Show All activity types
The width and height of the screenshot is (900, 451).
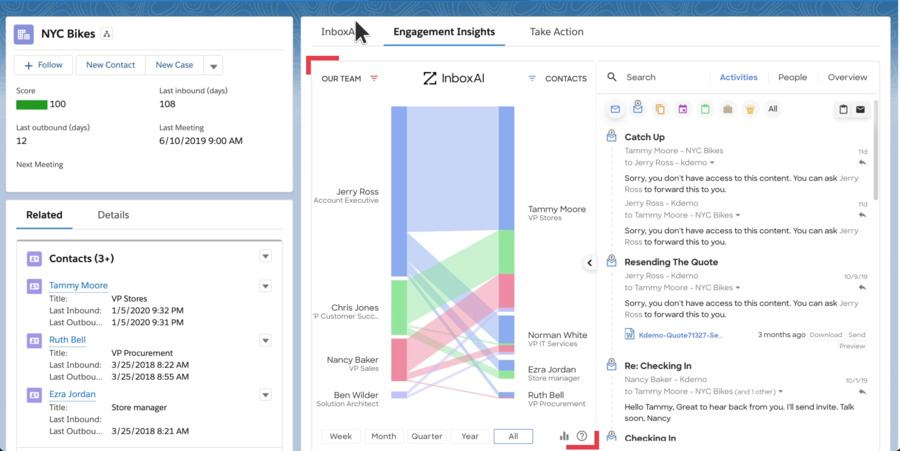[x=773, y=109]
